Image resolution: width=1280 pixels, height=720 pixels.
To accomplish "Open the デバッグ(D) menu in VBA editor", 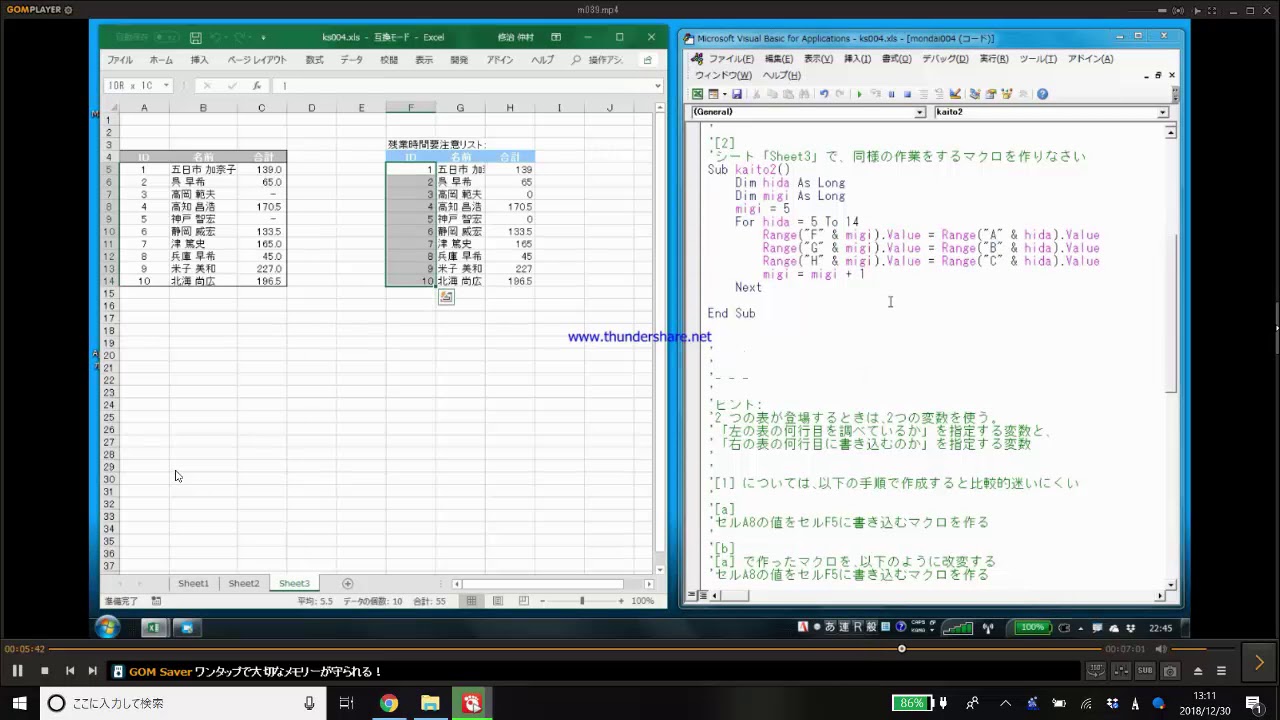I will (944, 59).
